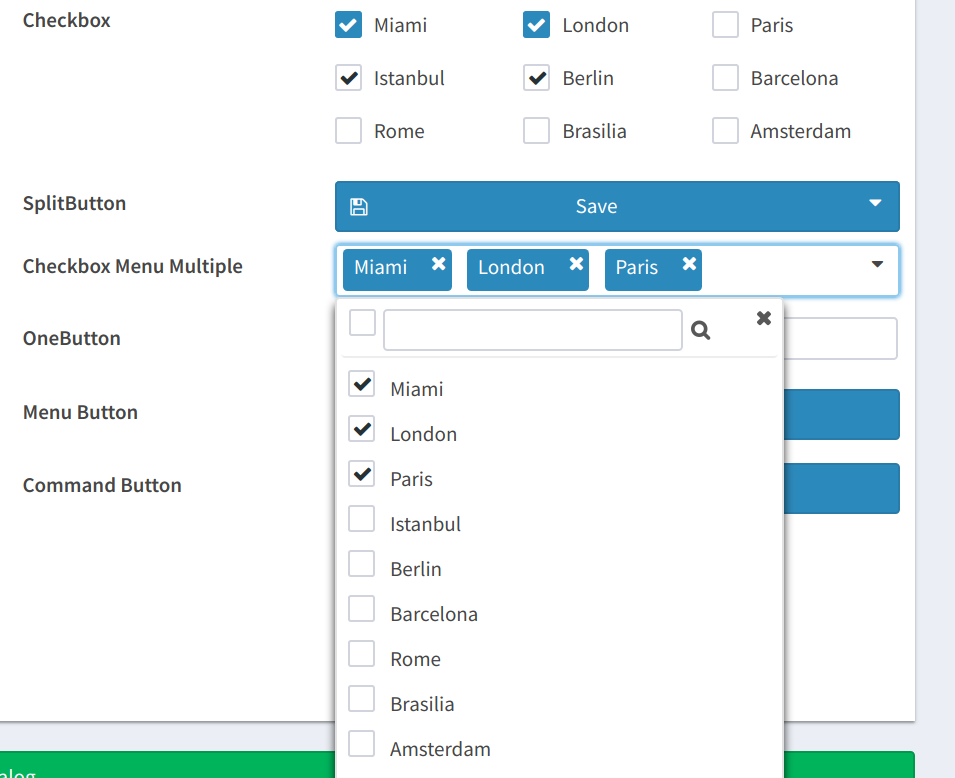Uncheck the Istanbul checkbox
The image size is (955, 778).
pyautogui.click(x=348, y=77)
